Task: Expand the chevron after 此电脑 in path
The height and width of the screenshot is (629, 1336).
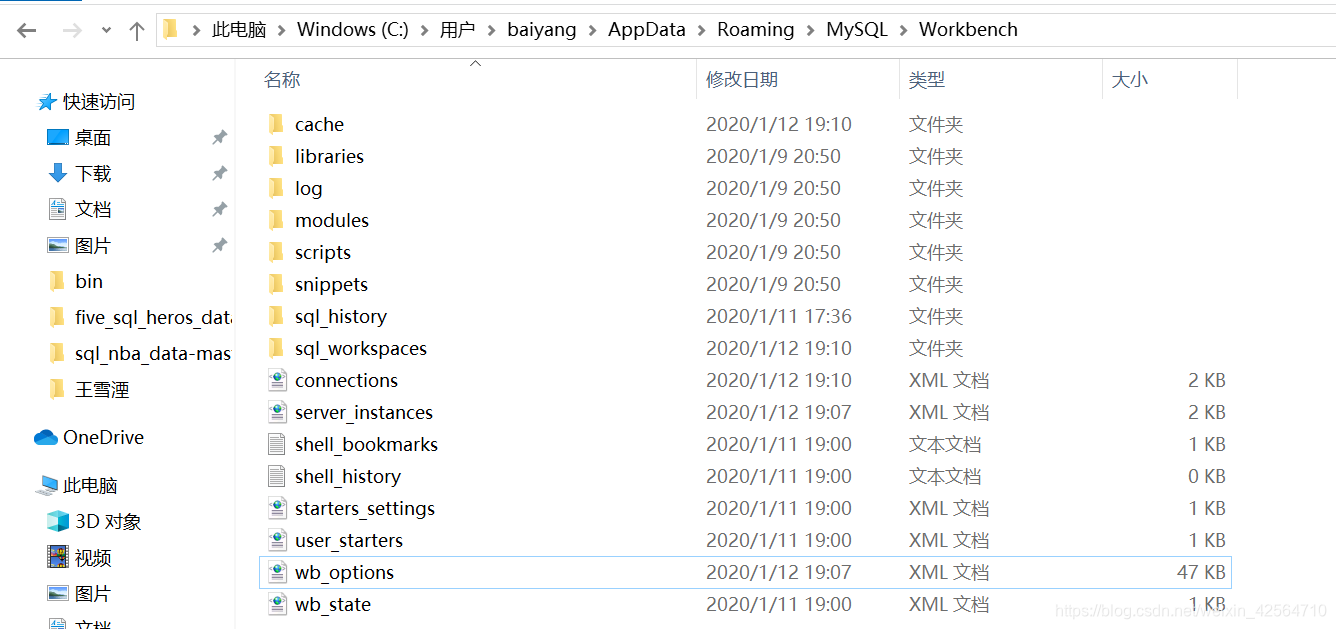Action: [281, 30]
